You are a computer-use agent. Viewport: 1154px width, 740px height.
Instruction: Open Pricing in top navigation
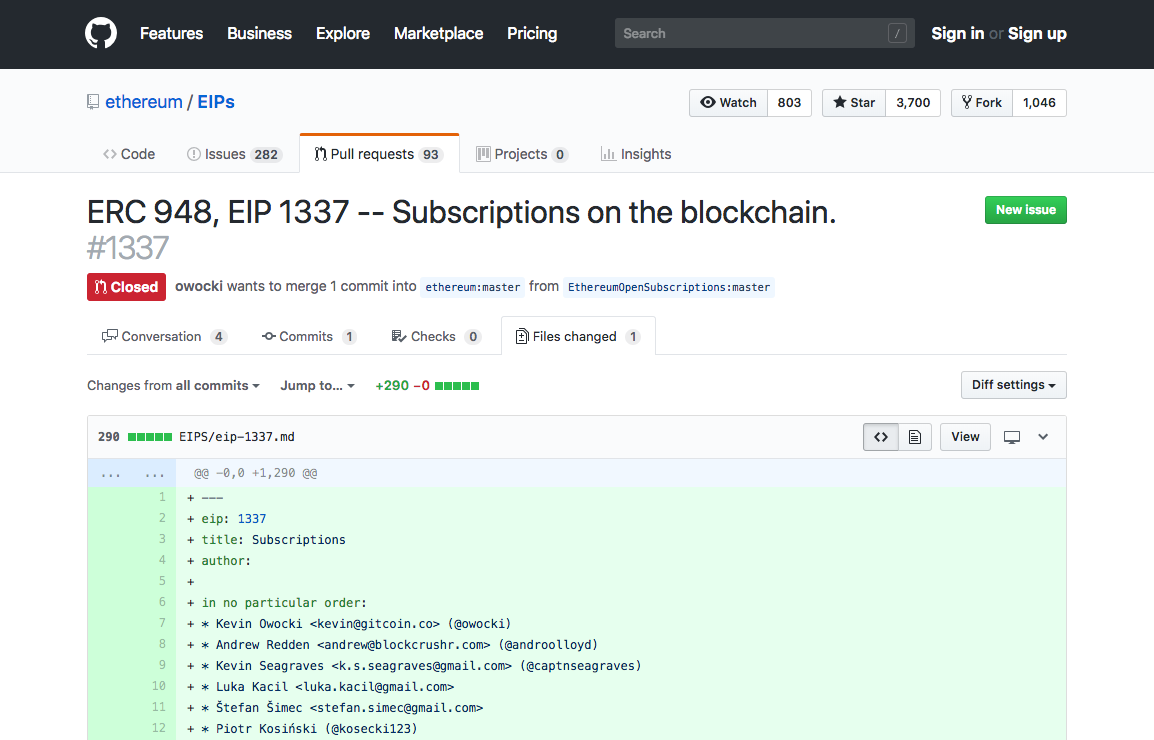point(532,33)
